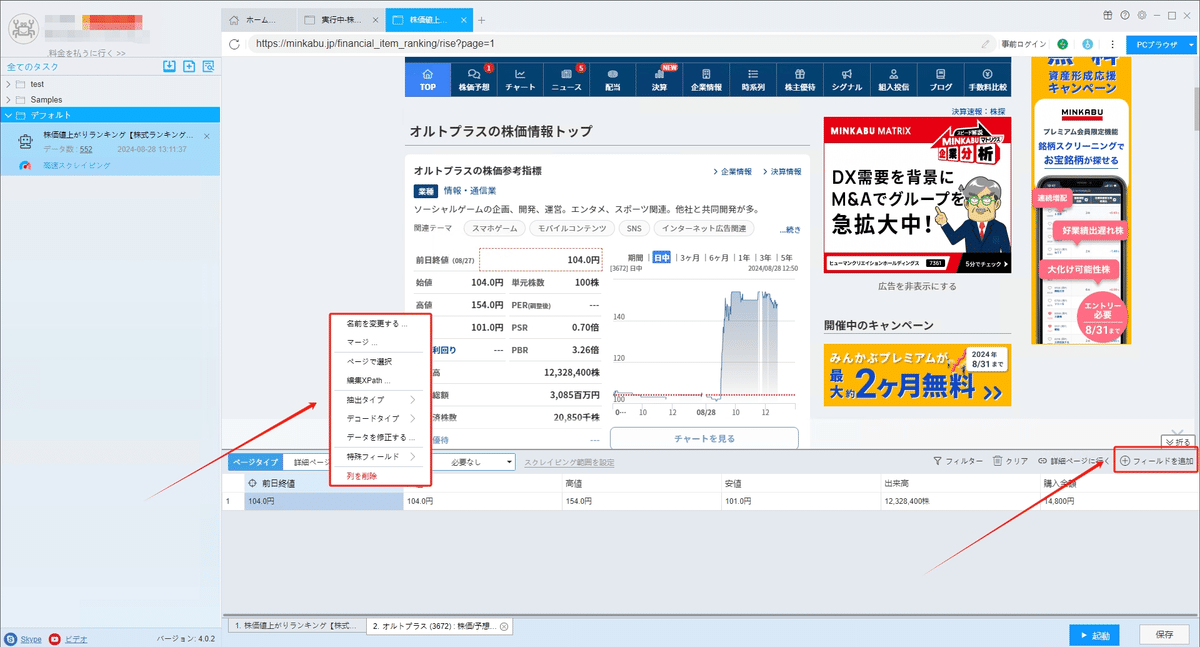Choose 編集XPath from context menu
The height and width of the screenshot is (647, 1200).
click(368, 381)
